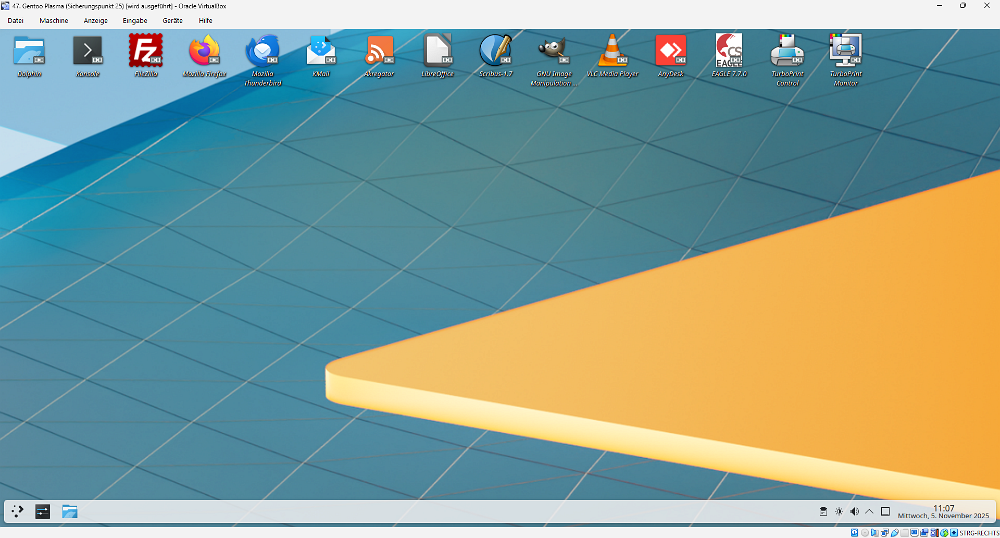Open the KMail desktop icon
Viewport: 1000px width, 538px height.
click(321, 51)
